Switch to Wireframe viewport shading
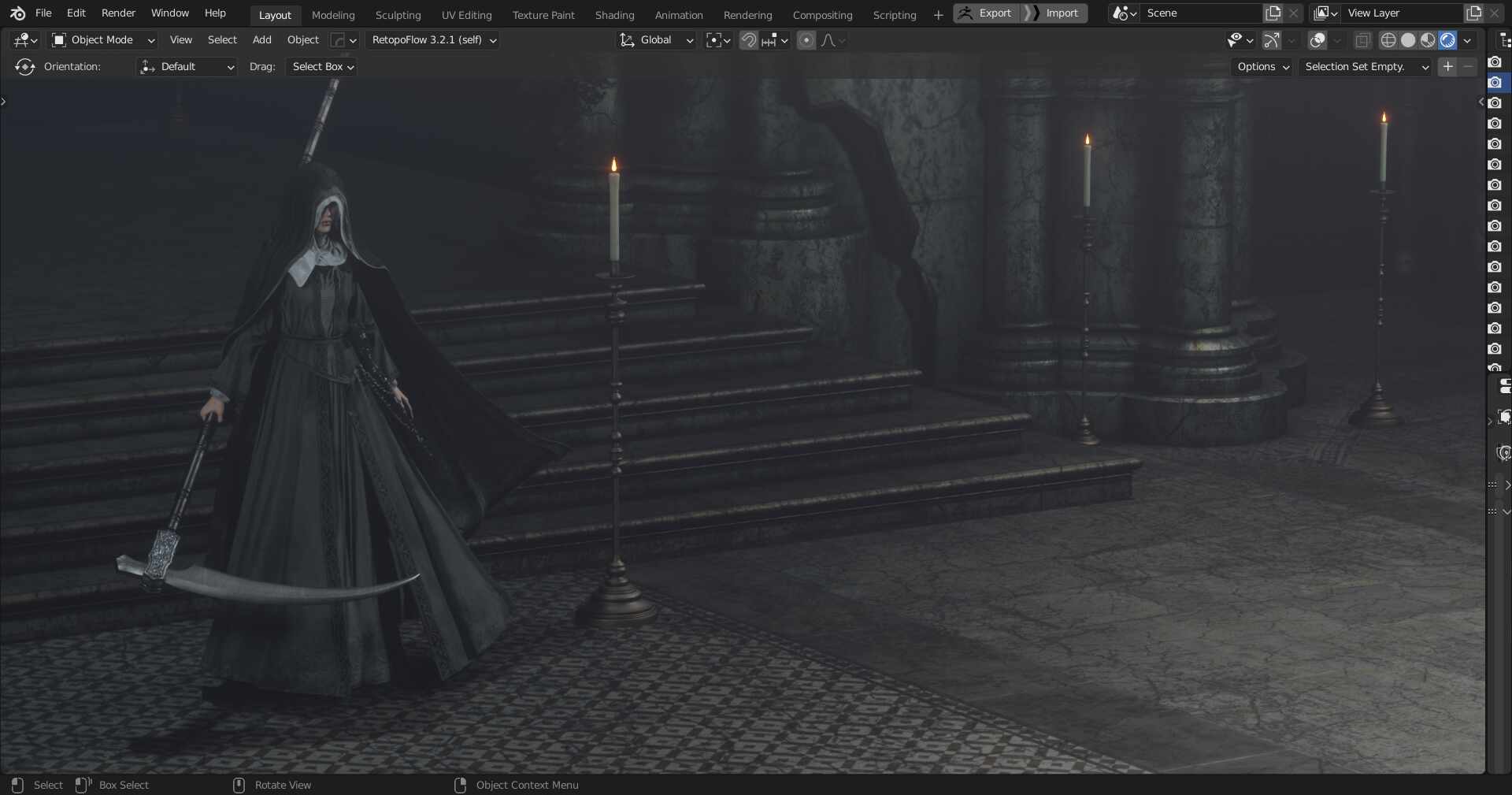Image resolution: width=1512 pixels, height=795 pixels. coord(1388,40)
